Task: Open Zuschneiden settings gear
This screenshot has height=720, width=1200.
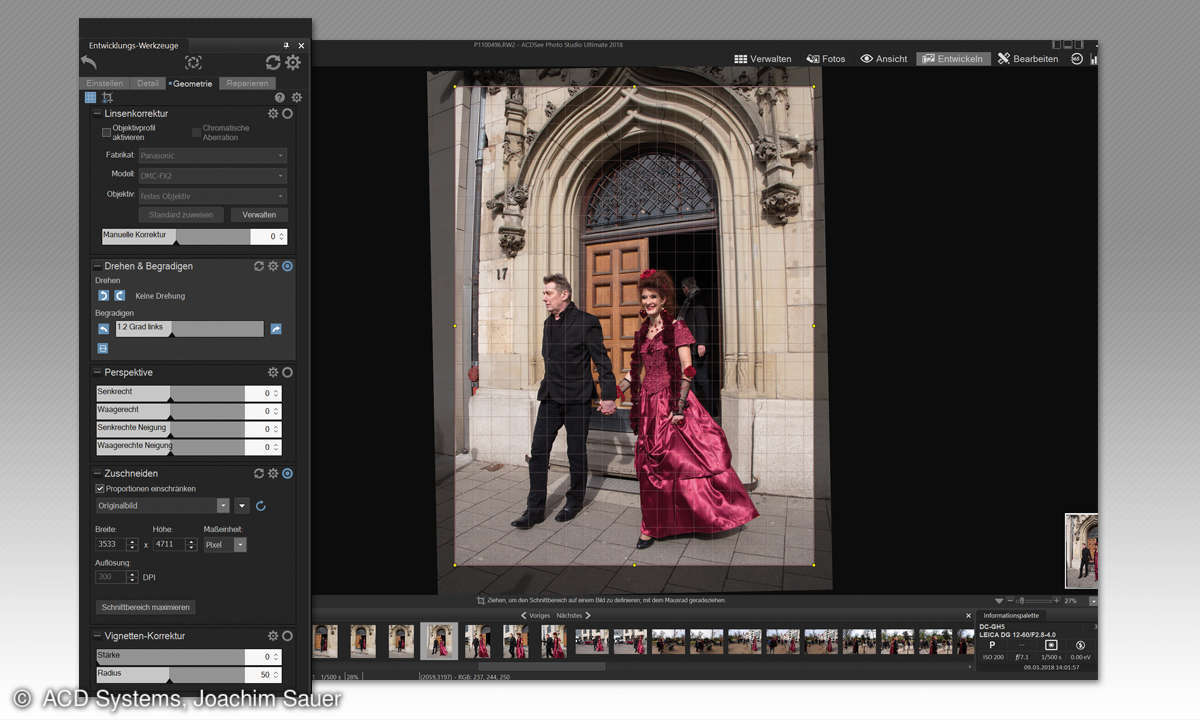Action: click(273, 473)
